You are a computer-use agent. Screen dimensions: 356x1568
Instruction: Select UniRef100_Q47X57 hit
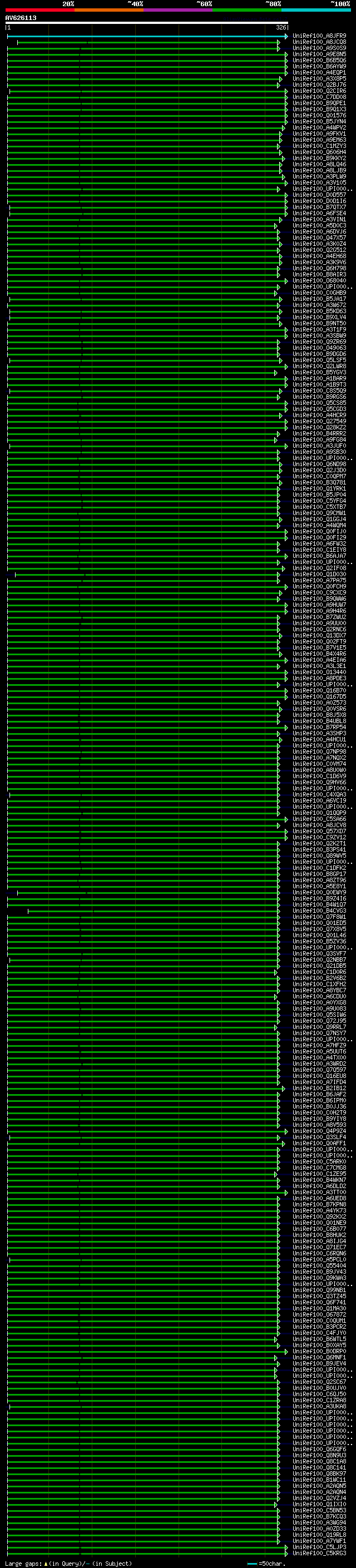319,238
